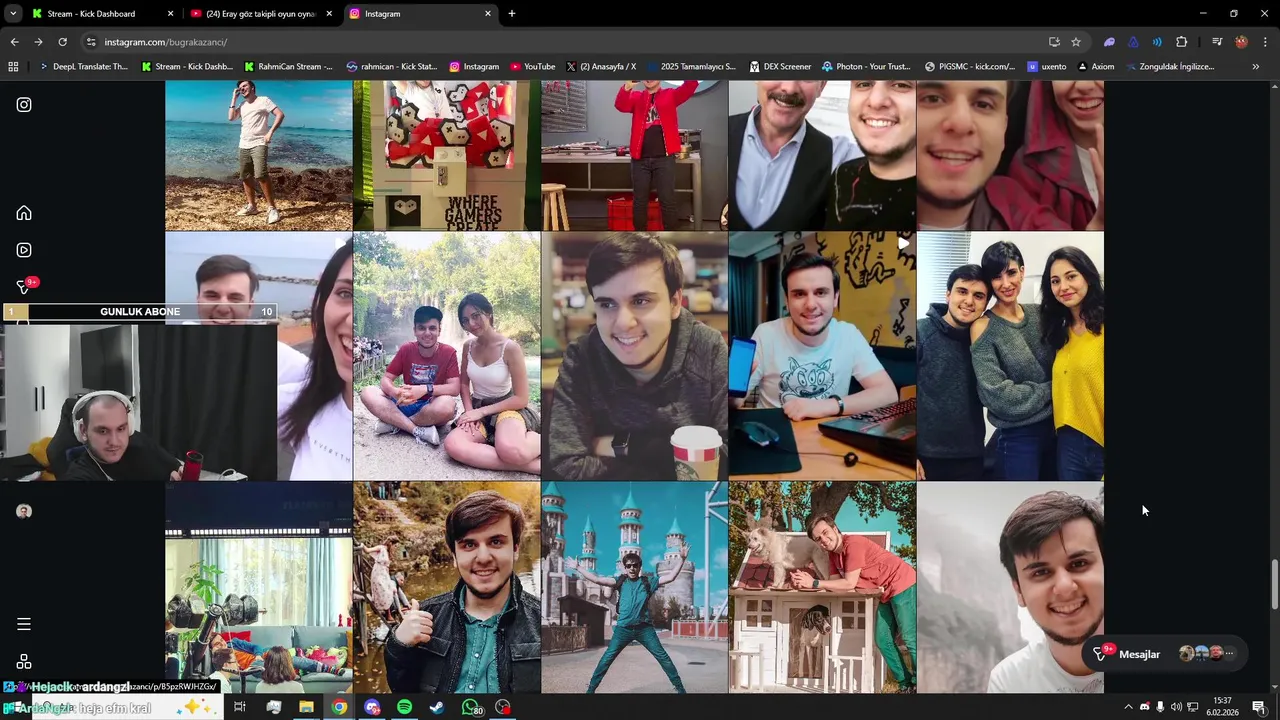Close the Instagram tab

click(488, 14)
